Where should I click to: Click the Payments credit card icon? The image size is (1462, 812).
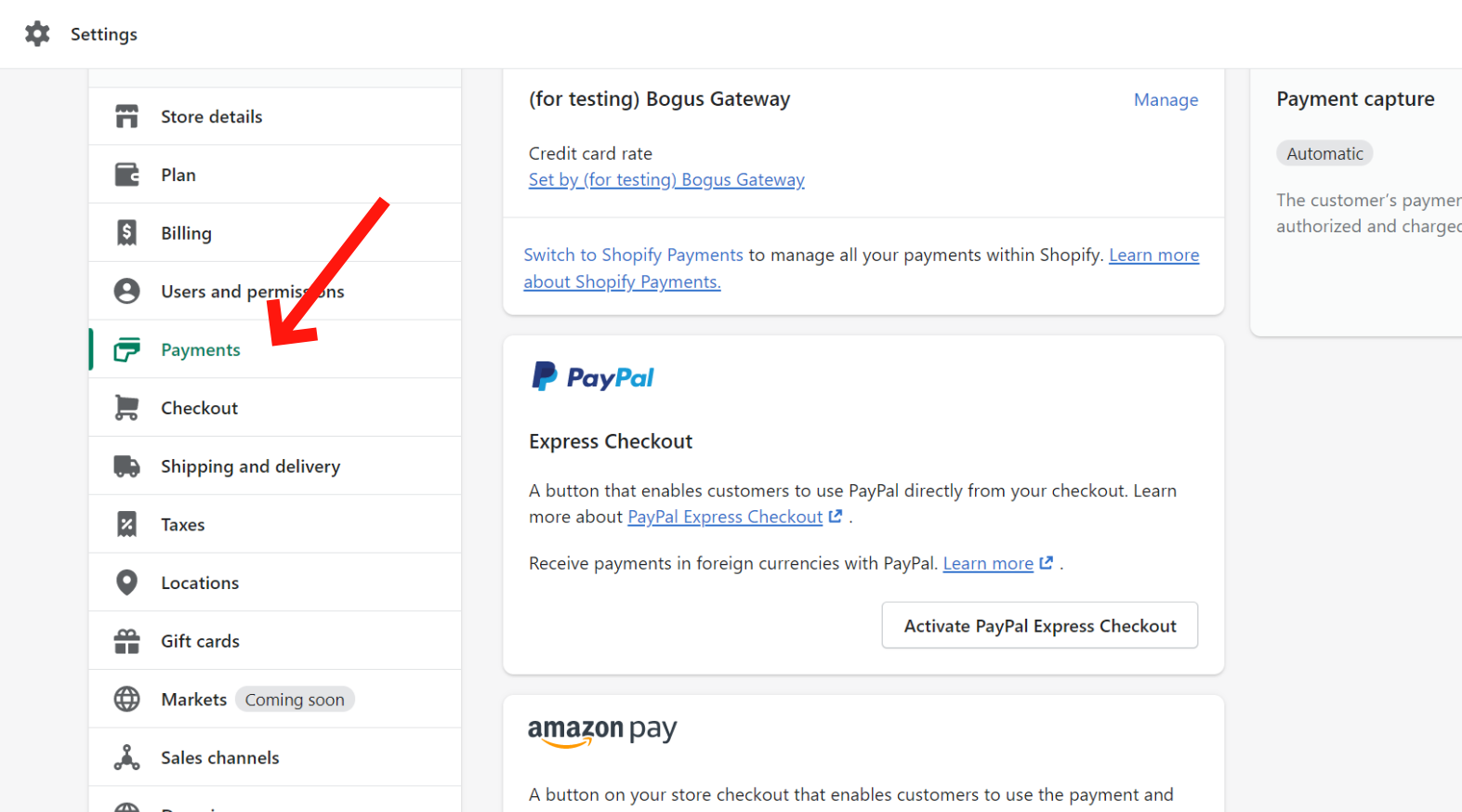(x=127, y=348)
